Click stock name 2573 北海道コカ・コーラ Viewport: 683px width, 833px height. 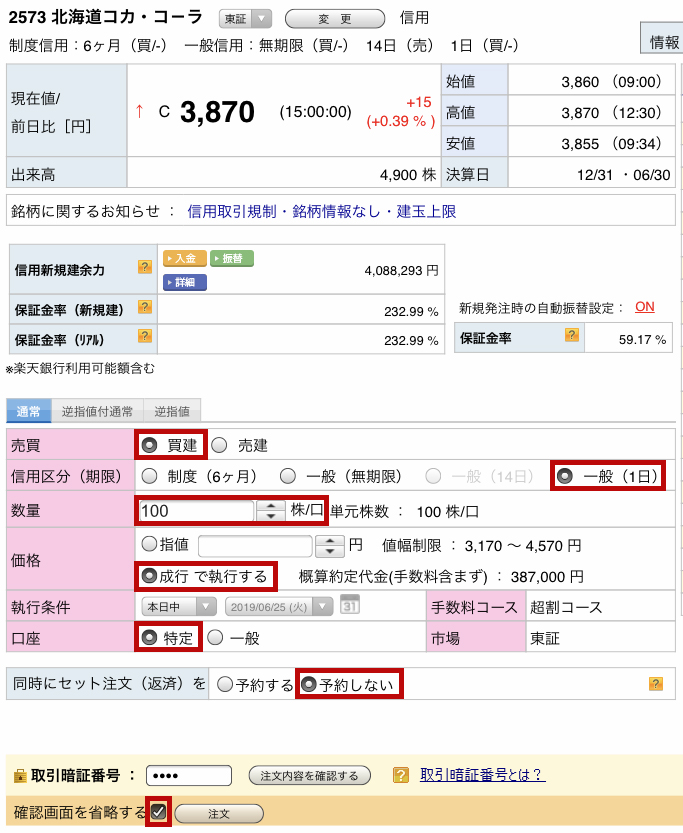[106, 17]
